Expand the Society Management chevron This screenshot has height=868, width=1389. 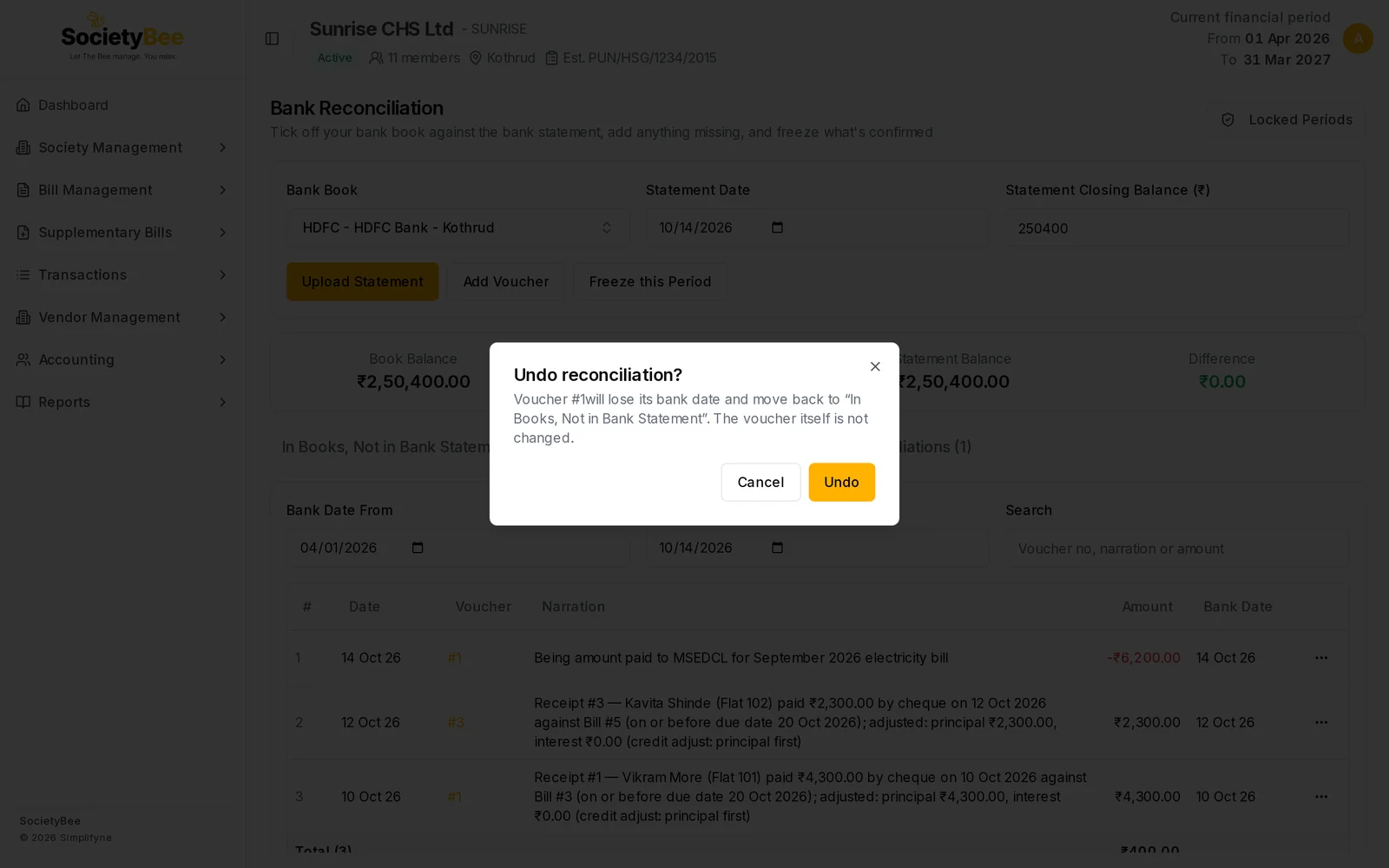click(x=222, y=148)
